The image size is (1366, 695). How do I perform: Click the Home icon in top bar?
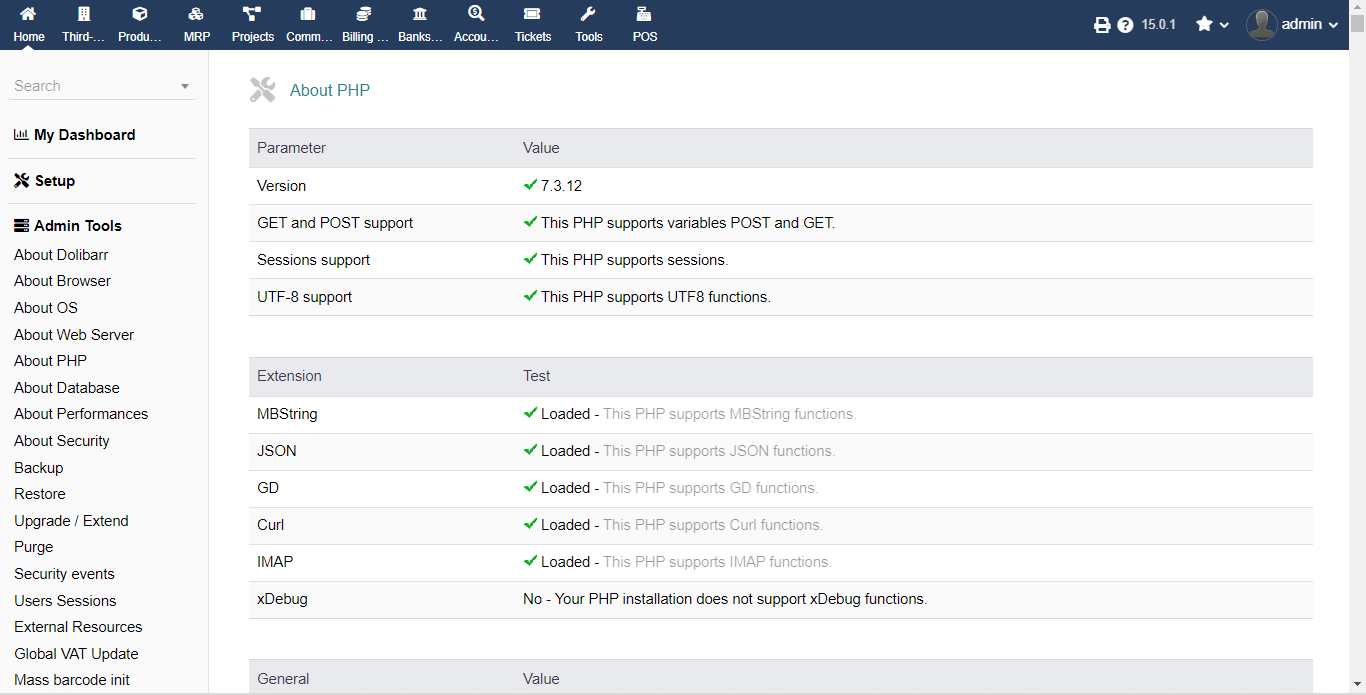coord(29,15)
